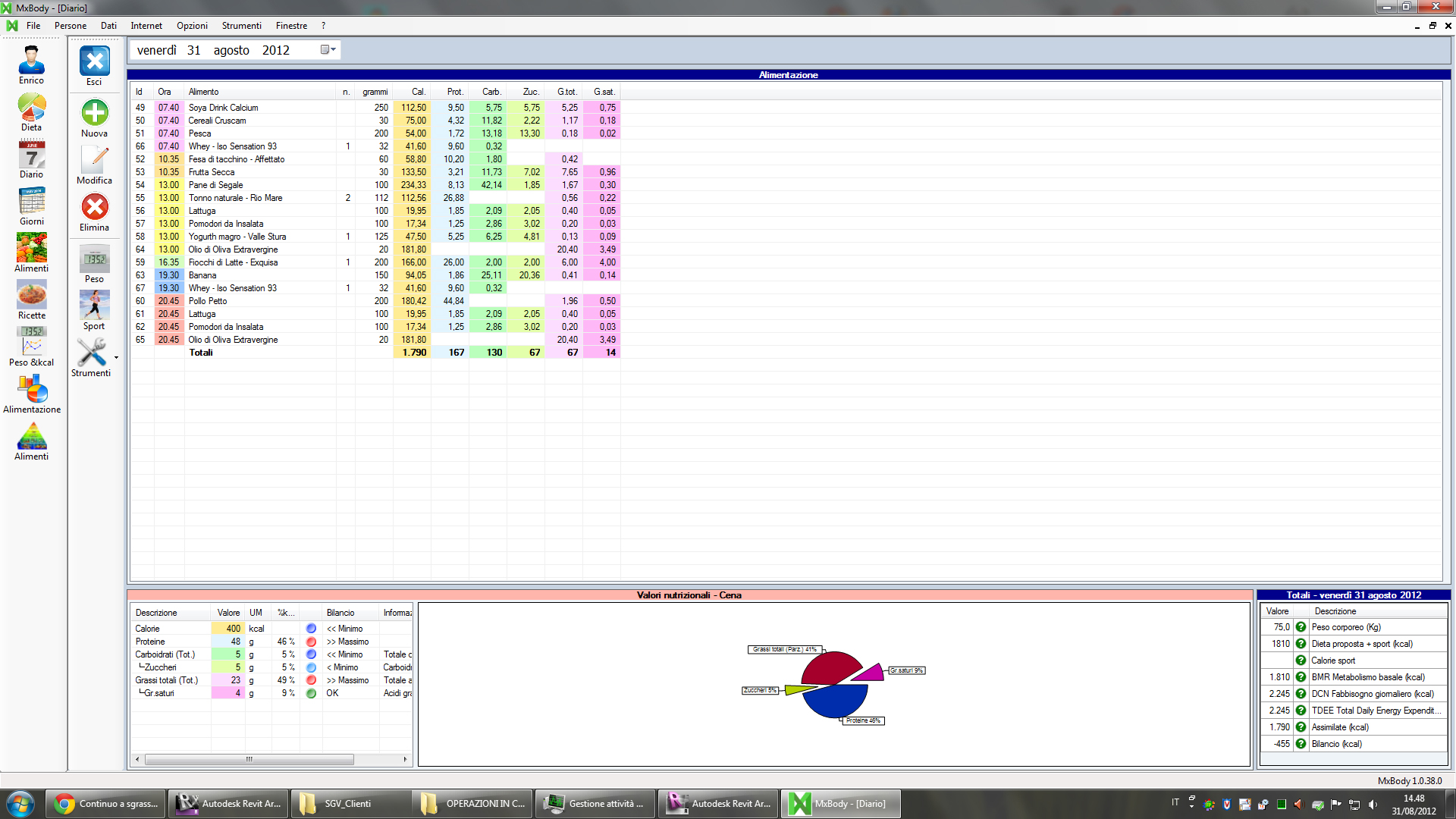Sort table by grammi column header
This screenshot has width=1456, height=819.
[374, 92]
